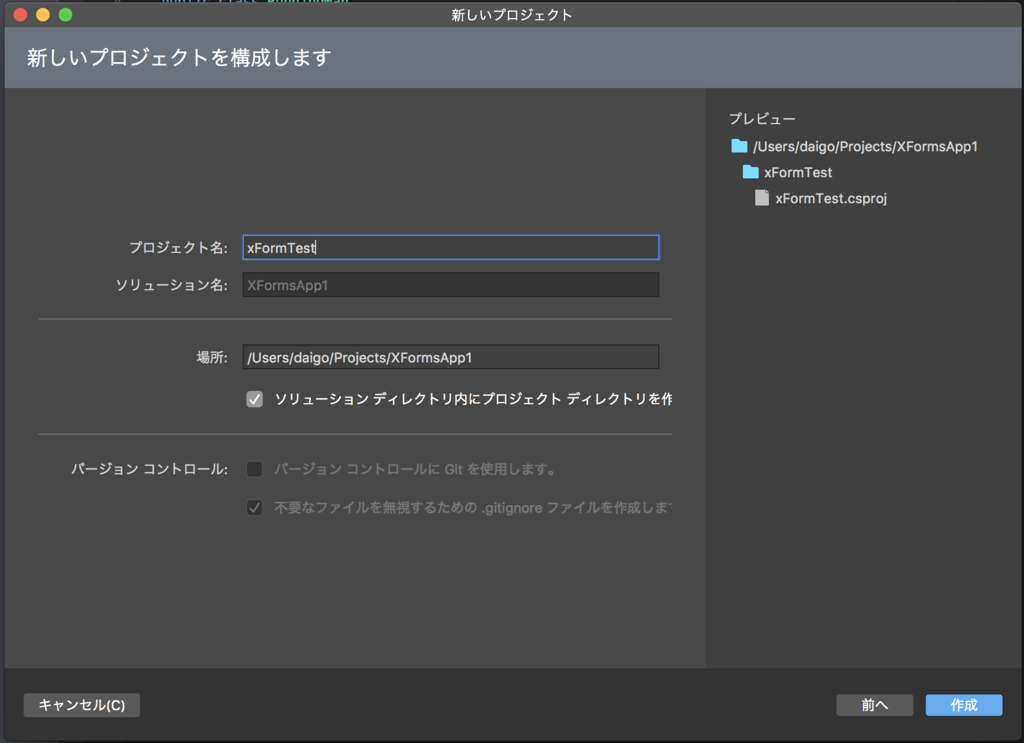Click the 場所 path field
Viewport: 1024px width, 743px height.
coord(450,357)
